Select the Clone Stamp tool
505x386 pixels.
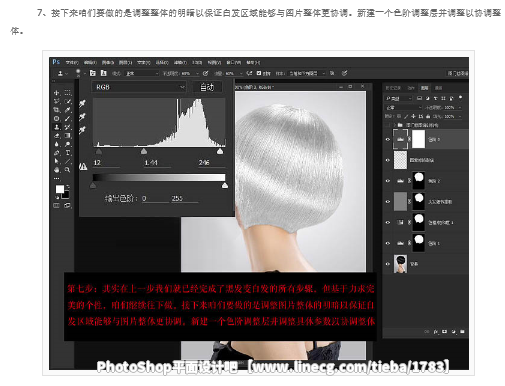57,127
